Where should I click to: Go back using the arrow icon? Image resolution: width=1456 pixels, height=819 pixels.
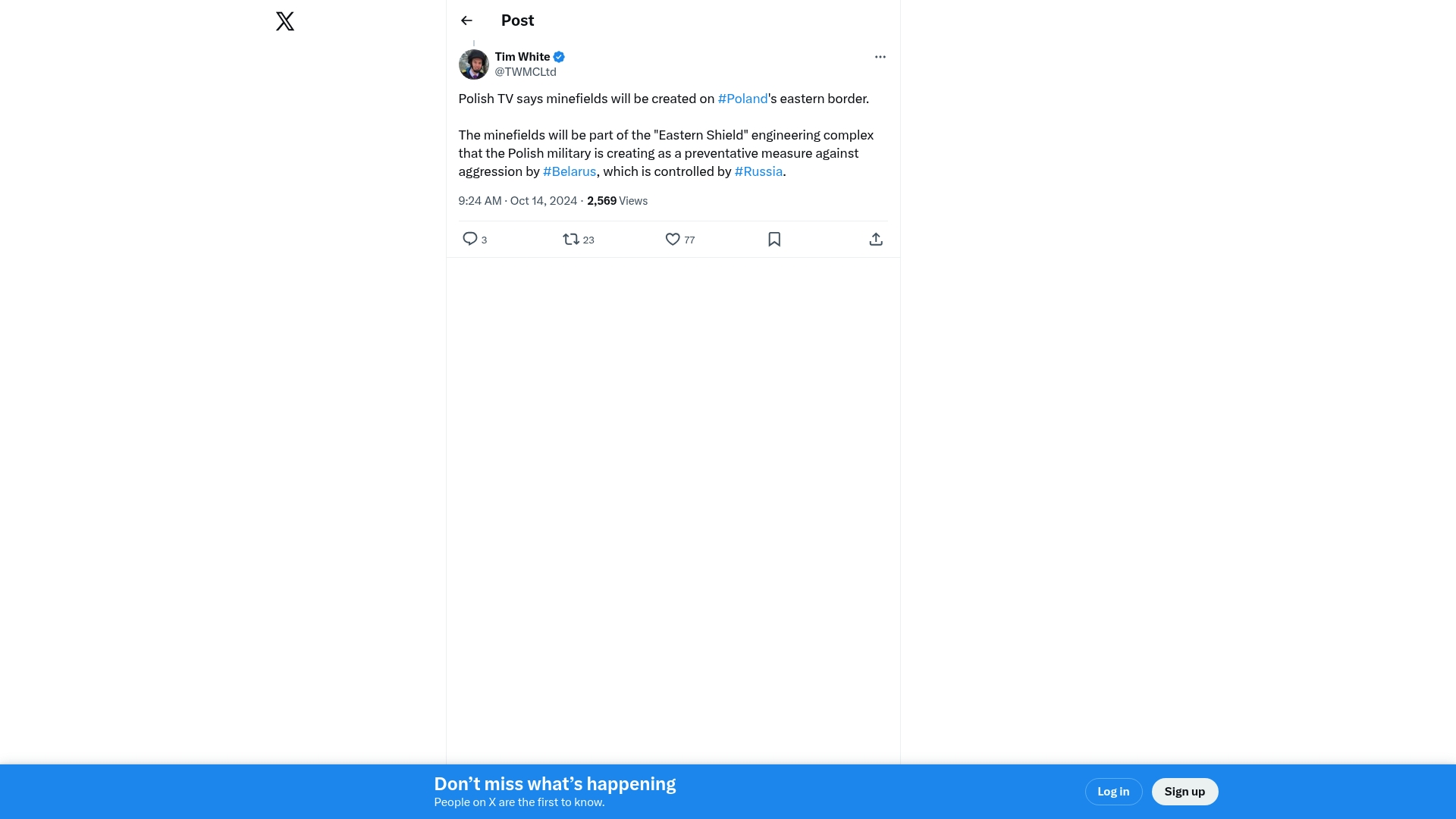[466, 20]
